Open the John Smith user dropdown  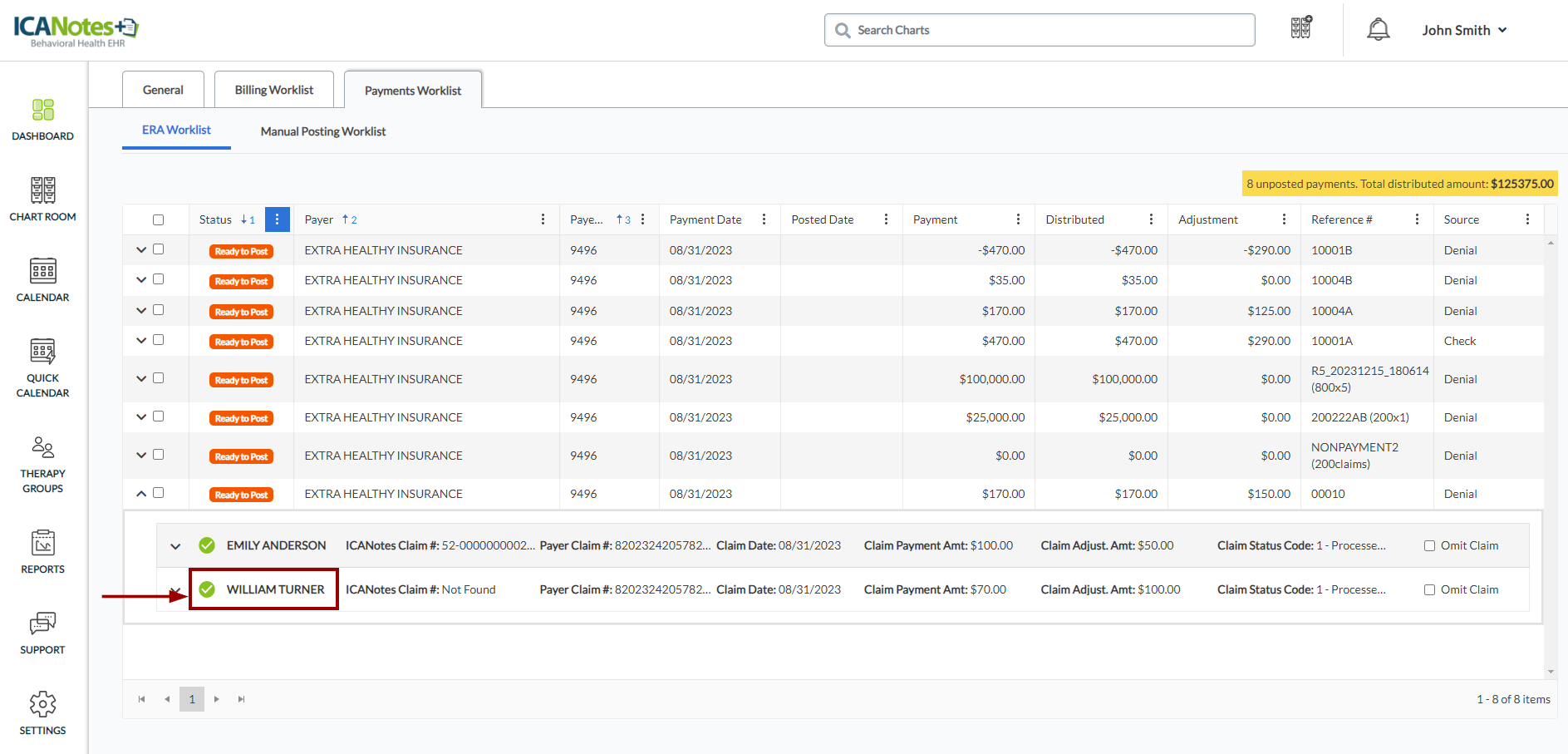coord(1463,30)
